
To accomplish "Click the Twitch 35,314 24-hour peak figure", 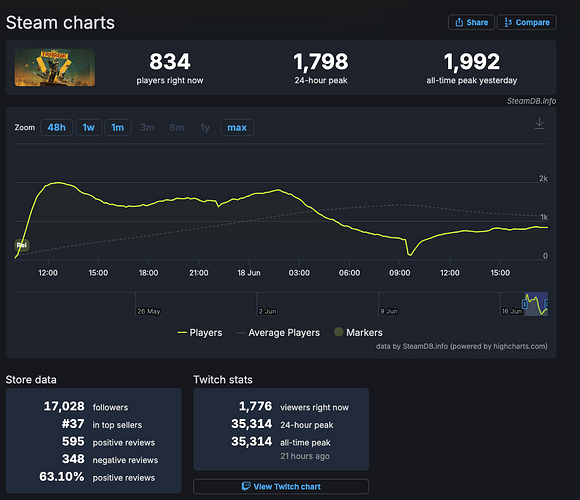I will 252,424.
